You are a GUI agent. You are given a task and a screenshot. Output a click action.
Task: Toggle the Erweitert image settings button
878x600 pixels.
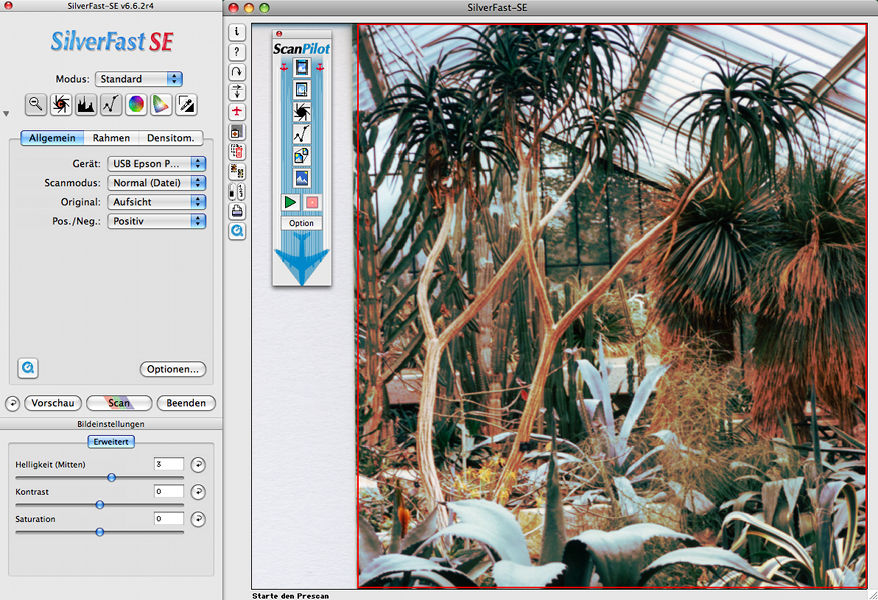111,441
